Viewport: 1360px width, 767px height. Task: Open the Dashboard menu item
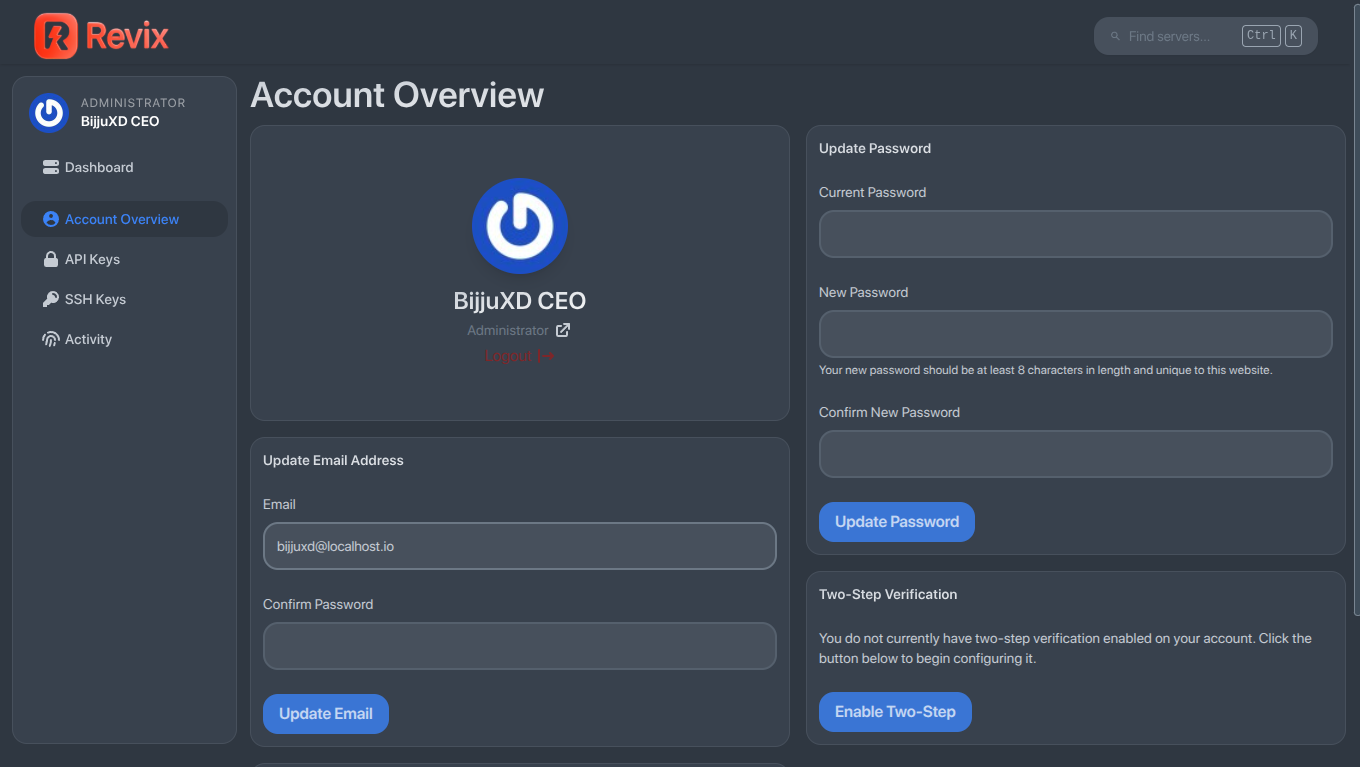[x=124, y=167]
